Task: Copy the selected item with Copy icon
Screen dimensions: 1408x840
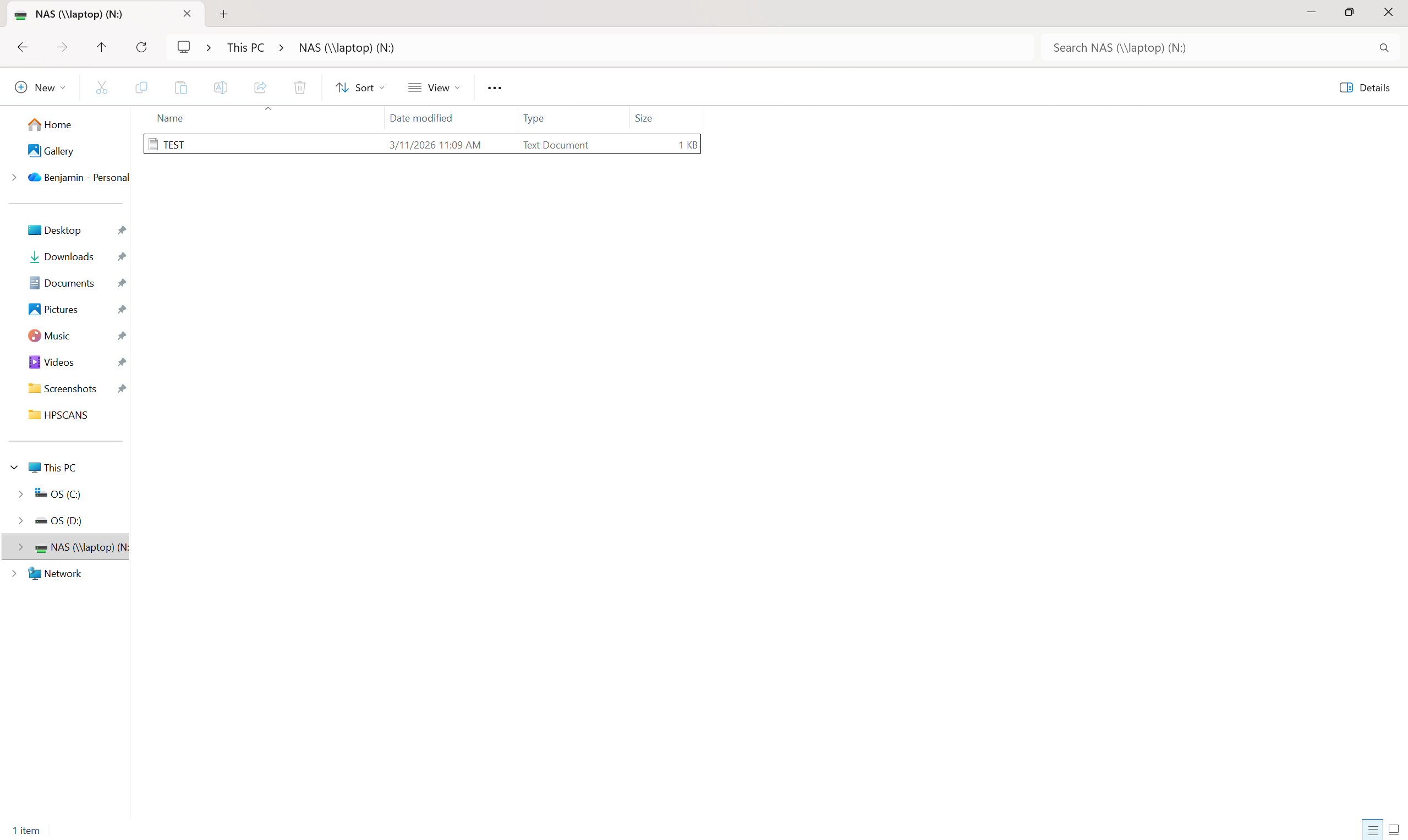Action: coord(141,87)
